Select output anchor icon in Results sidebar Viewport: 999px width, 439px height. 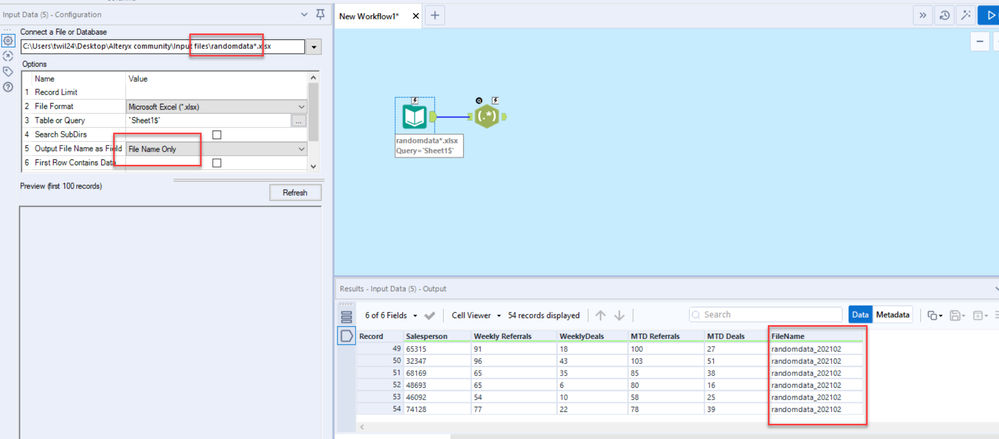(347, 336)
